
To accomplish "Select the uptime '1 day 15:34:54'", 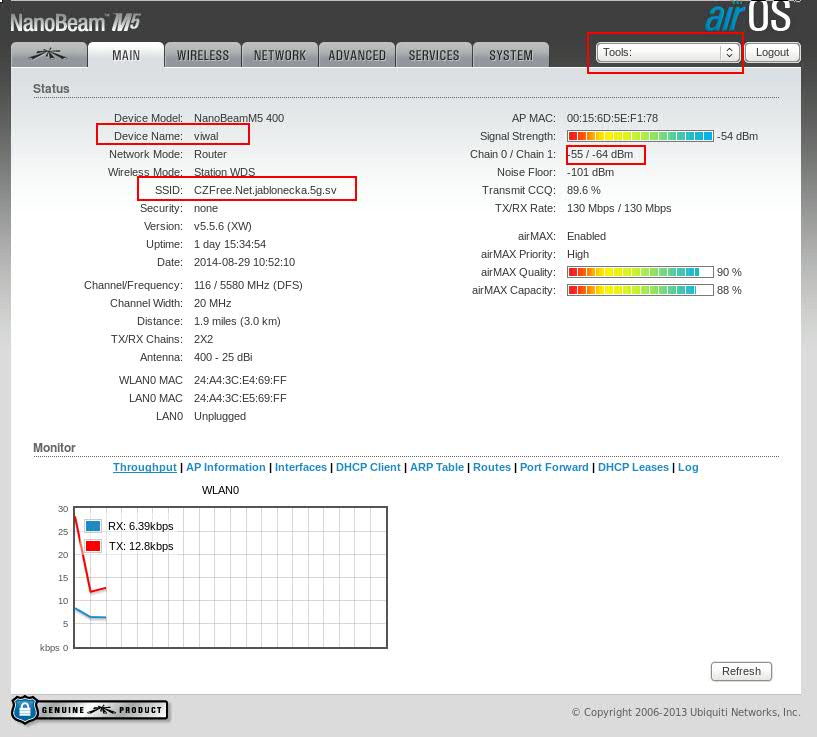I will 230,244.
